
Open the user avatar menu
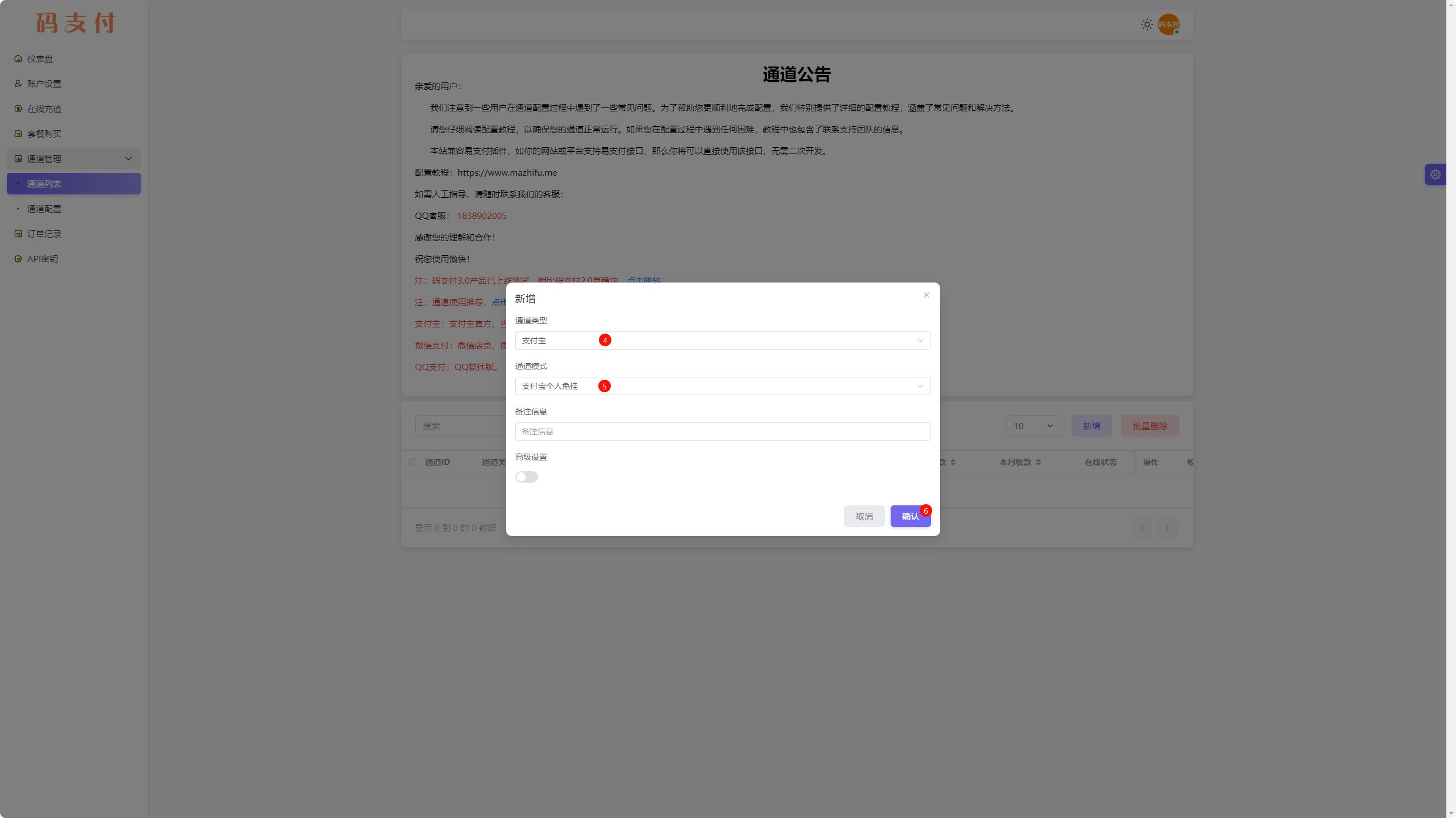1168,24
